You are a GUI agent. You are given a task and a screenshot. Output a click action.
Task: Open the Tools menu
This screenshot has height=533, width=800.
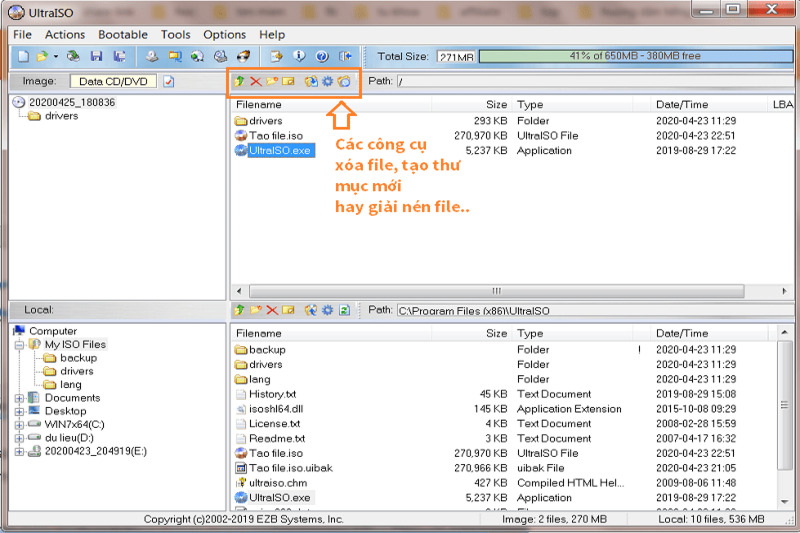(x=175, y=34)
